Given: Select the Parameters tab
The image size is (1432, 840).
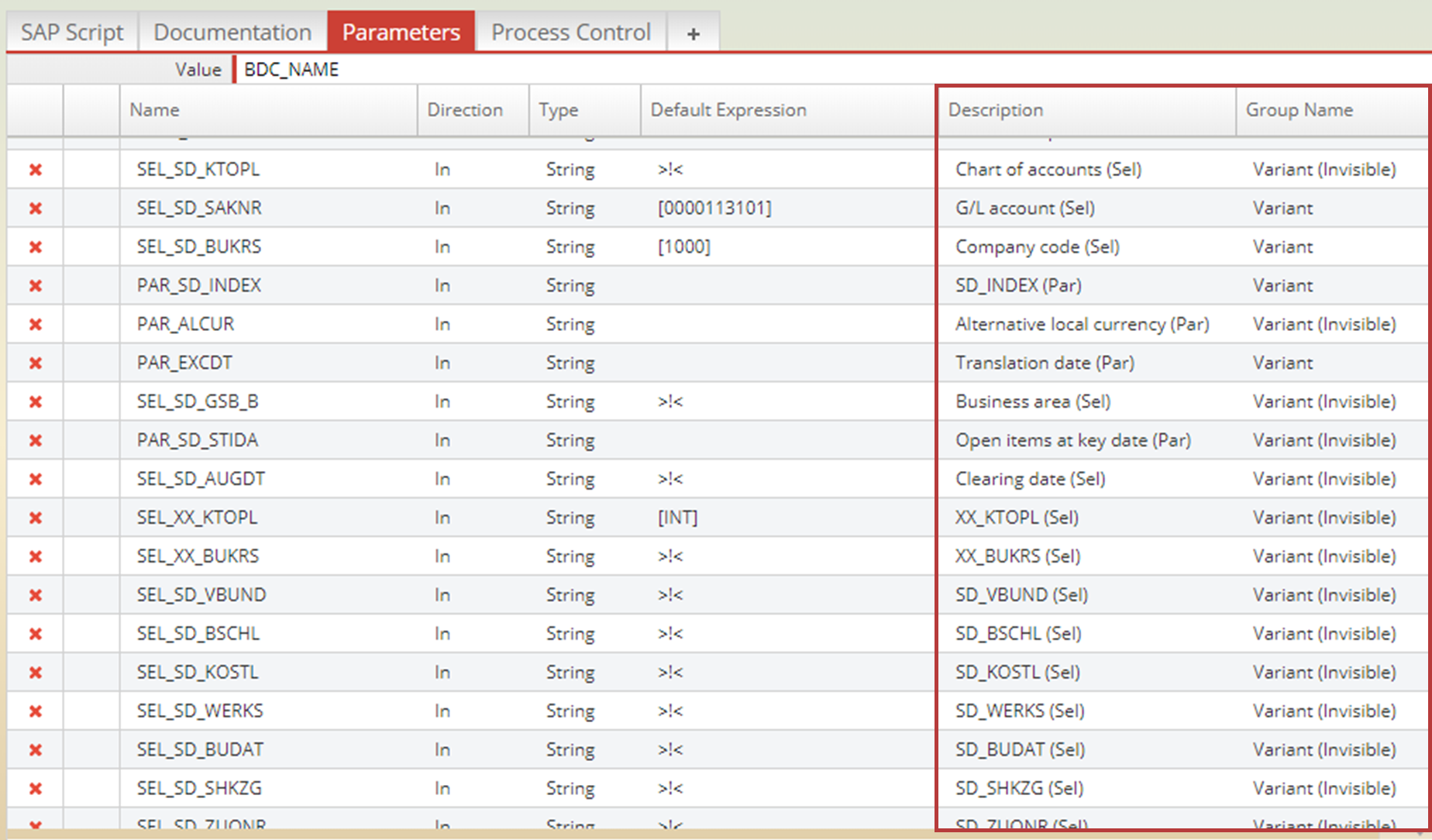Looking at the screenshot, I should tap(401, 33).
